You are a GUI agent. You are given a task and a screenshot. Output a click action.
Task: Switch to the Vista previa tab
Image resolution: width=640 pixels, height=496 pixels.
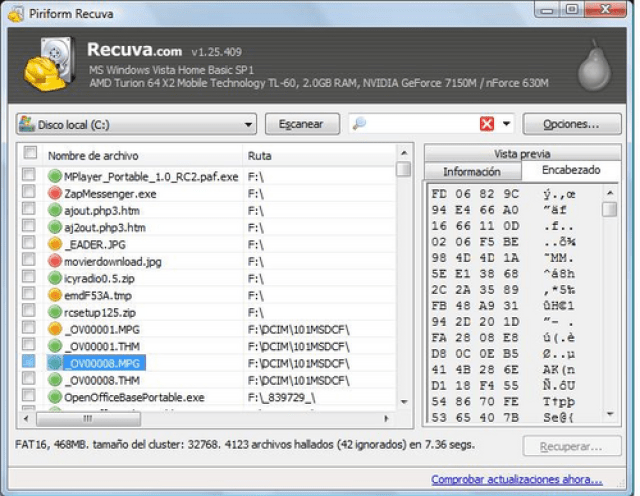tap(521, 154)
